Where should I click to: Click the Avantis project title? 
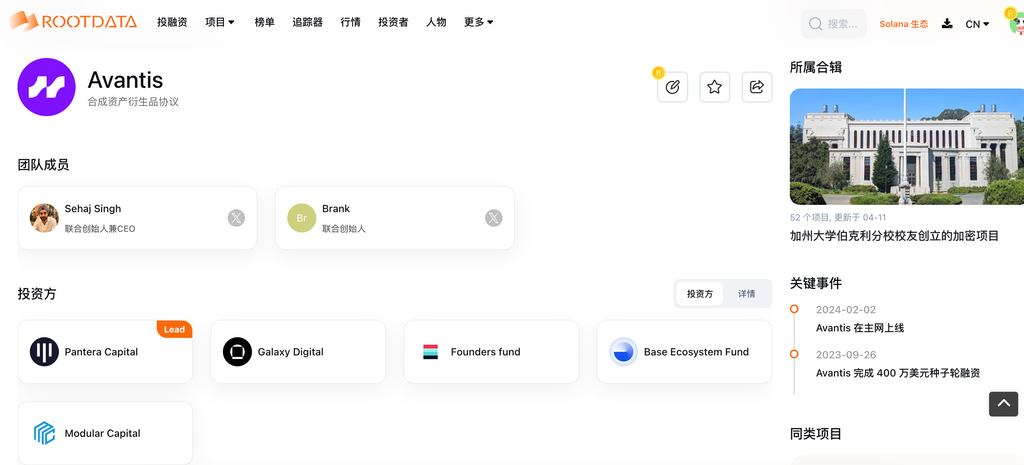click(125, 80)
